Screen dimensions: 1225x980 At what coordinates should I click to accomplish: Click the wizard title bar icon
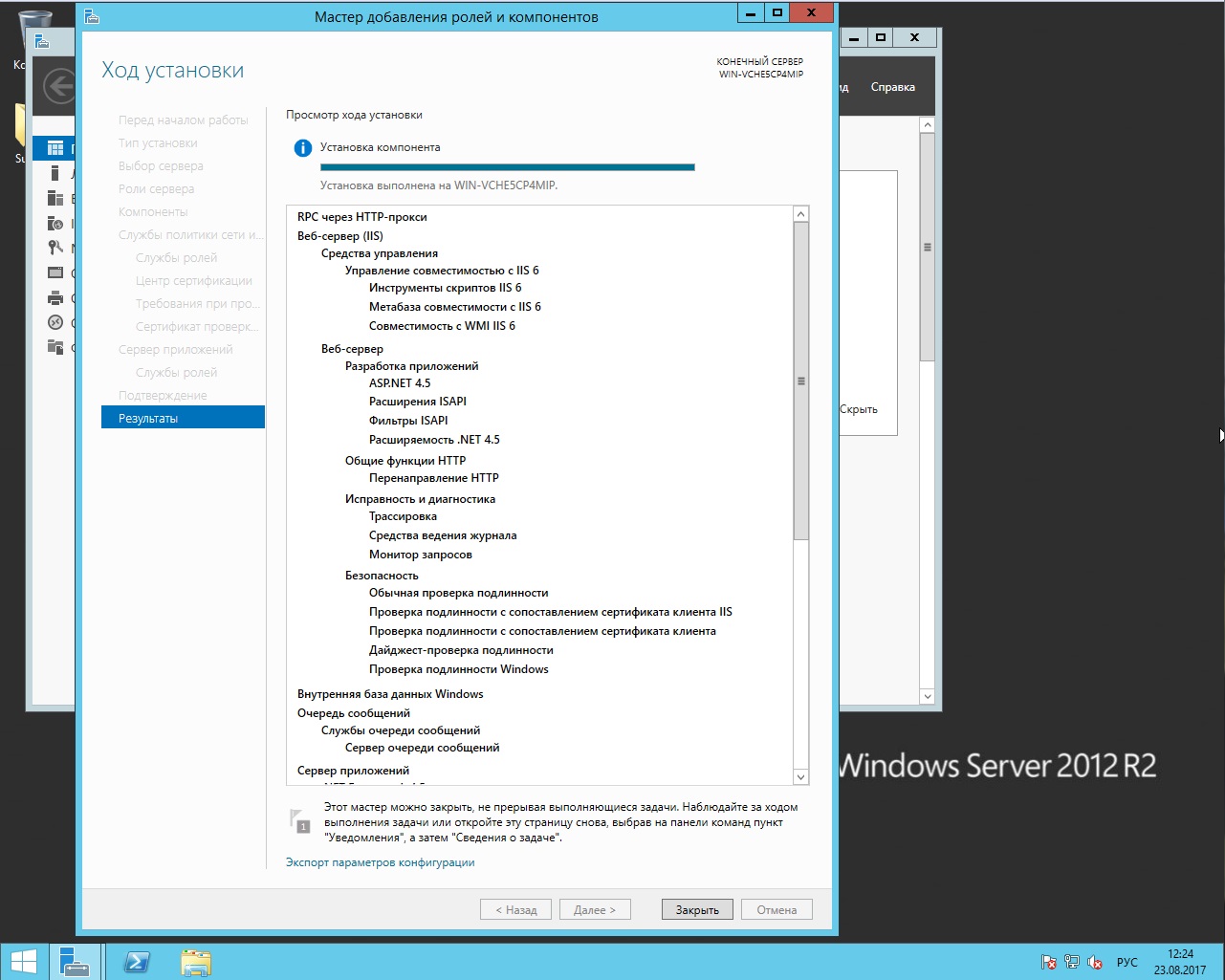click(x=91, y=16)
